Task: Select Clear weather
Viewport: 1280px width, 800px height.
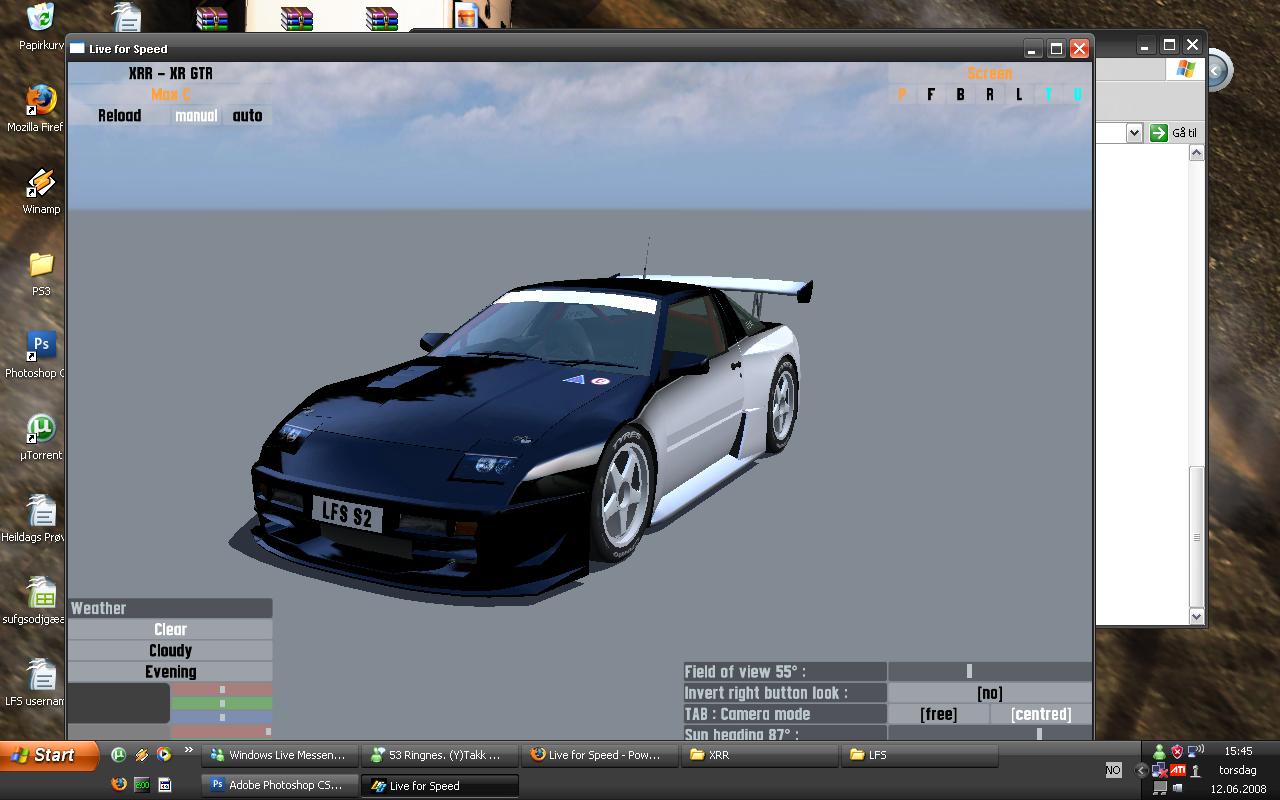Action: [x=170, y=629]
